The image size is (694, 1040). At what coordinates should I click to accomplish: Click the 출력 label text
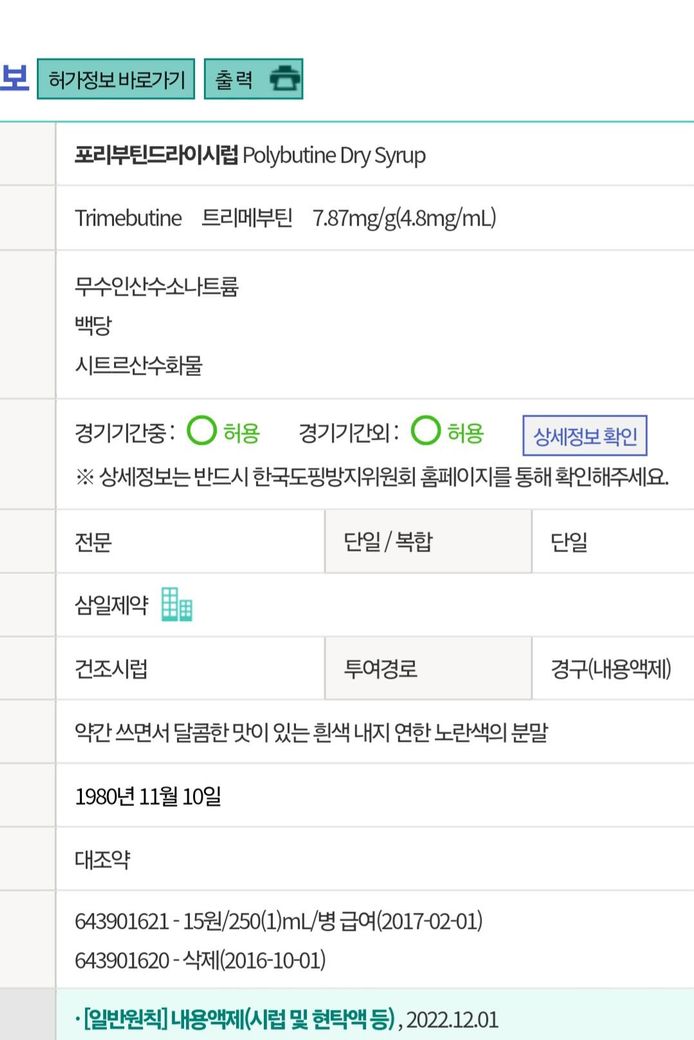tap(234, 80)
